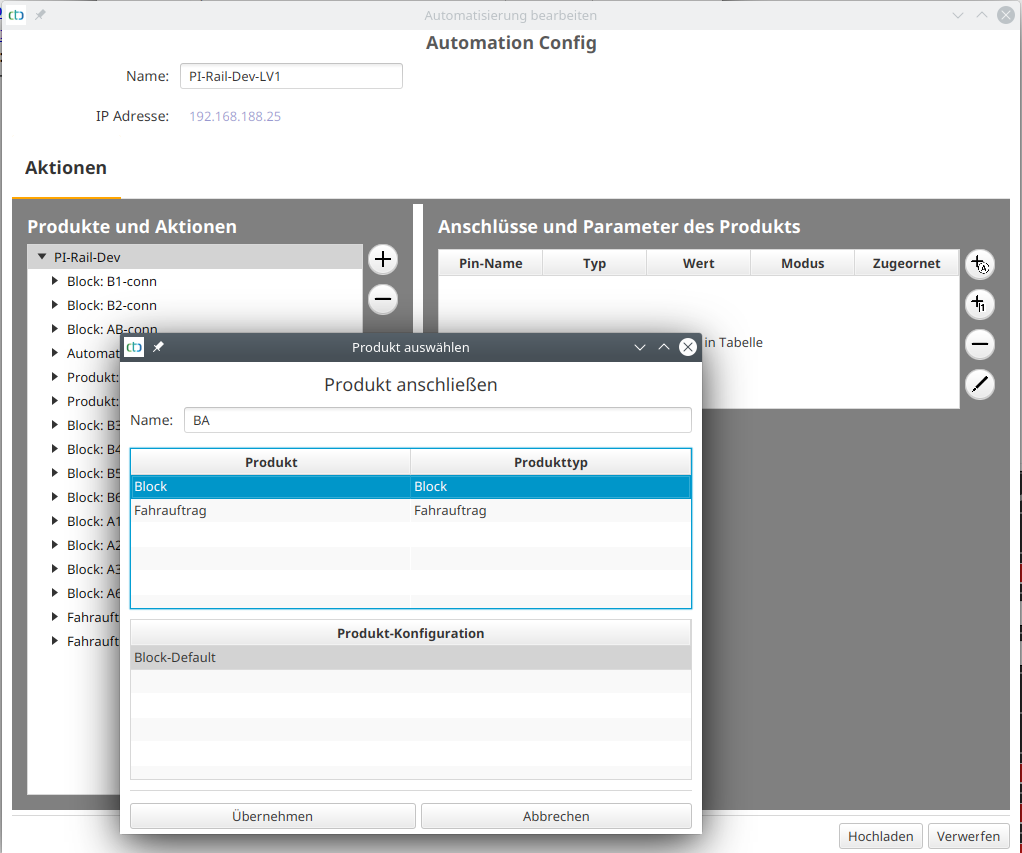This screenshot has width=1022, height=853.
Task: Click the Hochladen button
Action: pos(880,836)
